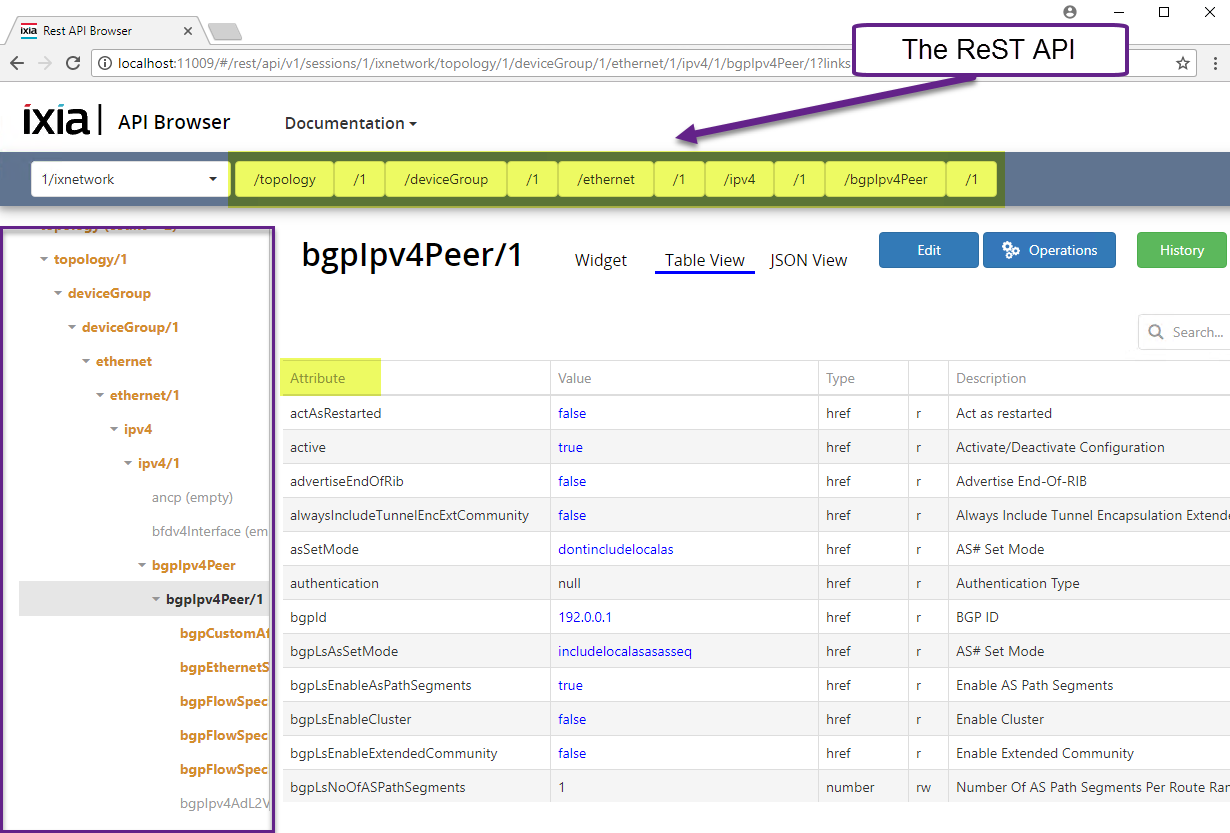This screenshot has width=1230, height=833.
Task: Click in the attribute Search field
Action: (x=1196, y=332)
